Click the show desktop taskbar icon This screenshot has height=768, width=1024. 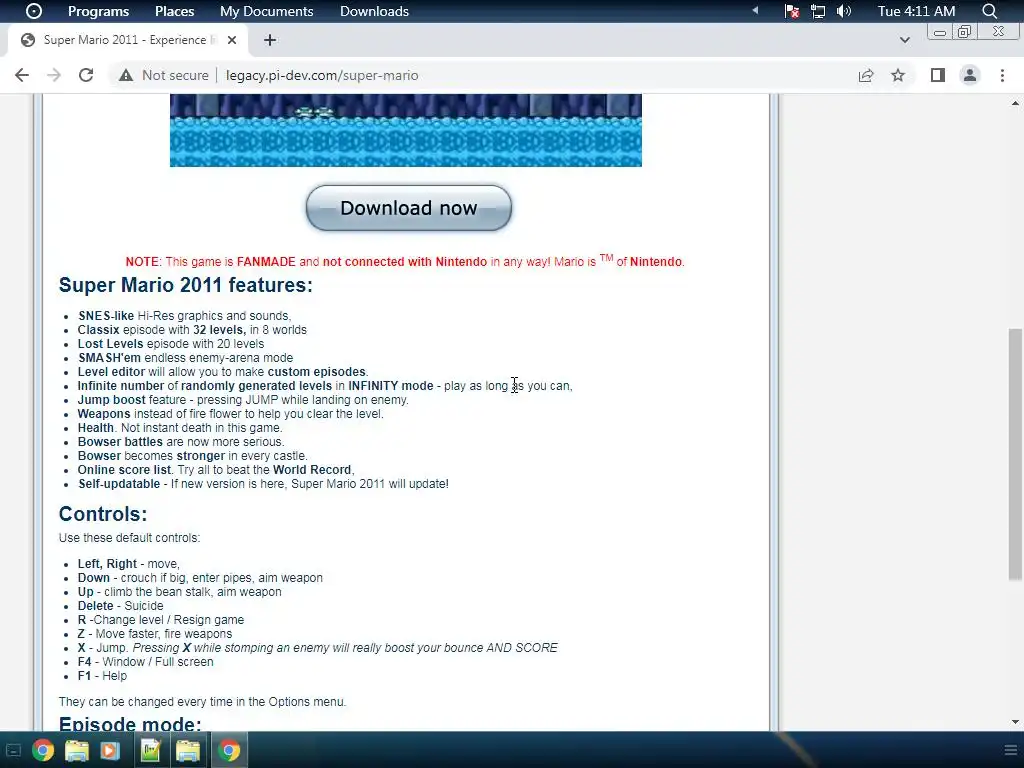point(13,750)
